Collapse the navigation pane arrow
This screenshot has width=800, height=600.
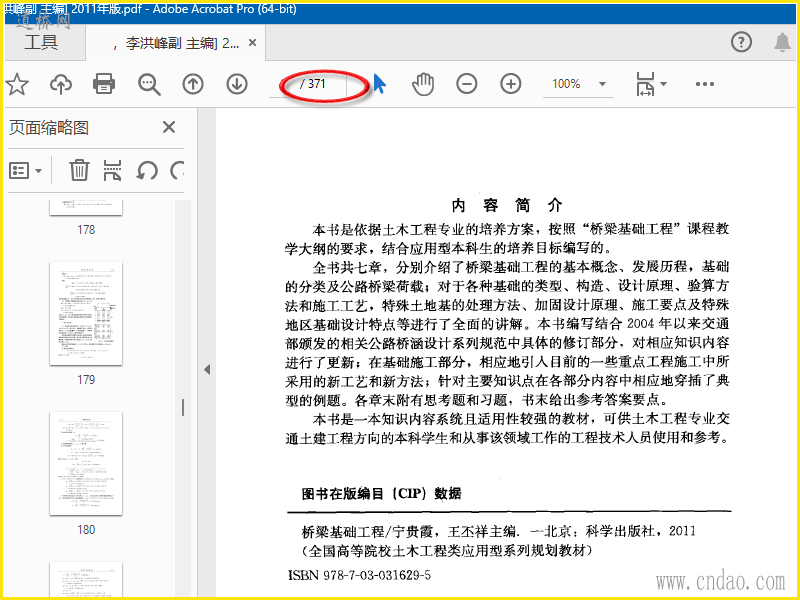coord(207,369)
